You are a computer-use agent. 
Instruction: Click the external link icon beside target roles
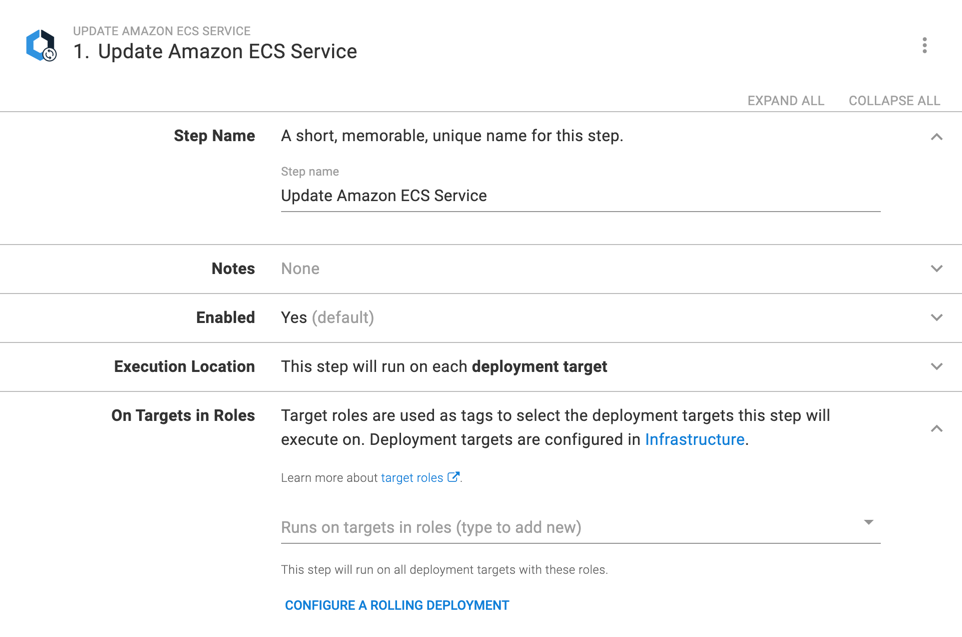pyautogui.click(x=454, y=478)
